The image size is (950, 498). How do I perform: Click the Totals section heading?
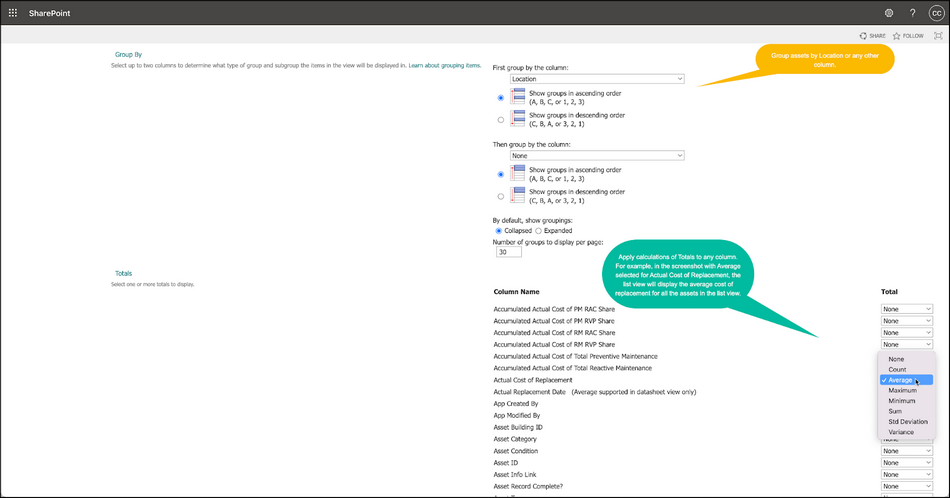point(124,273)
